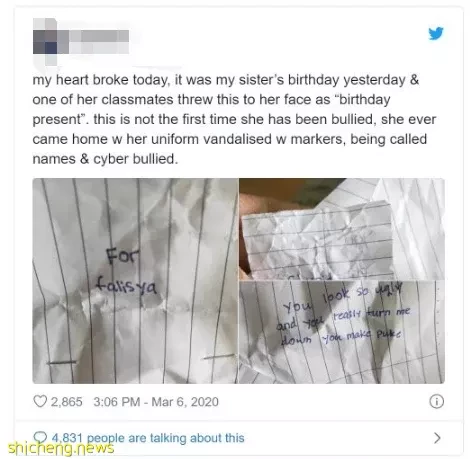
Task: Click the handwritten line 'down you make puke'
Action: 340,336
